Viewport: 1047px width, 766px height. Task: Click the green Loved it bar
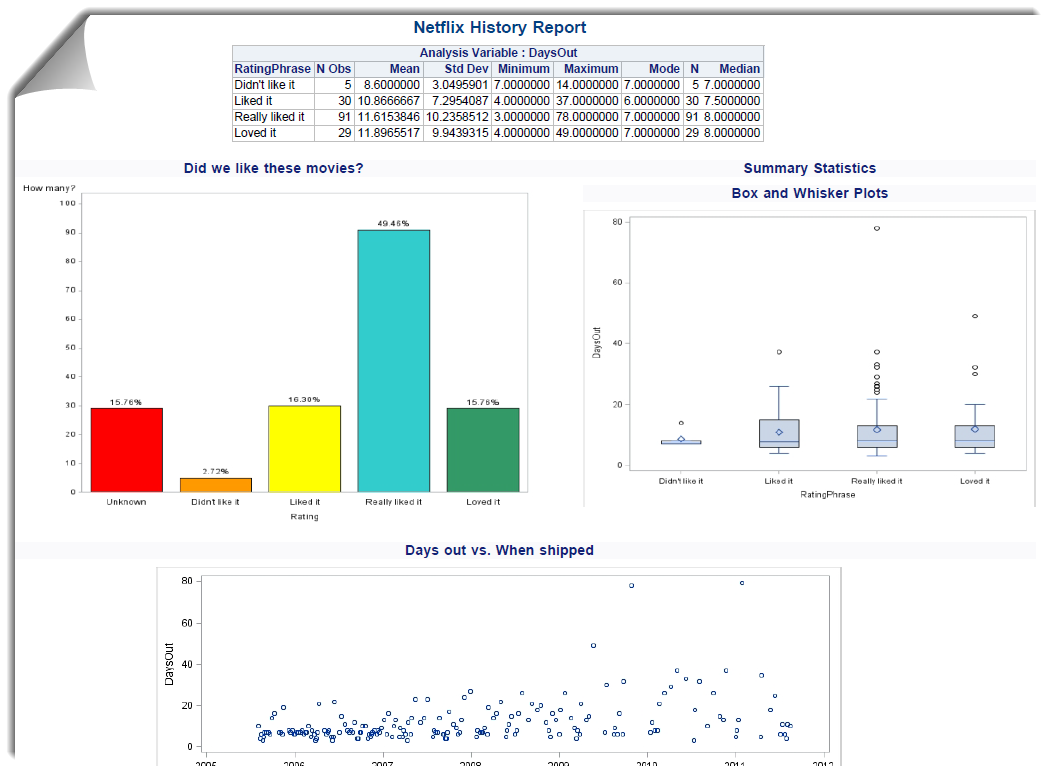click(x=483, y=450)
